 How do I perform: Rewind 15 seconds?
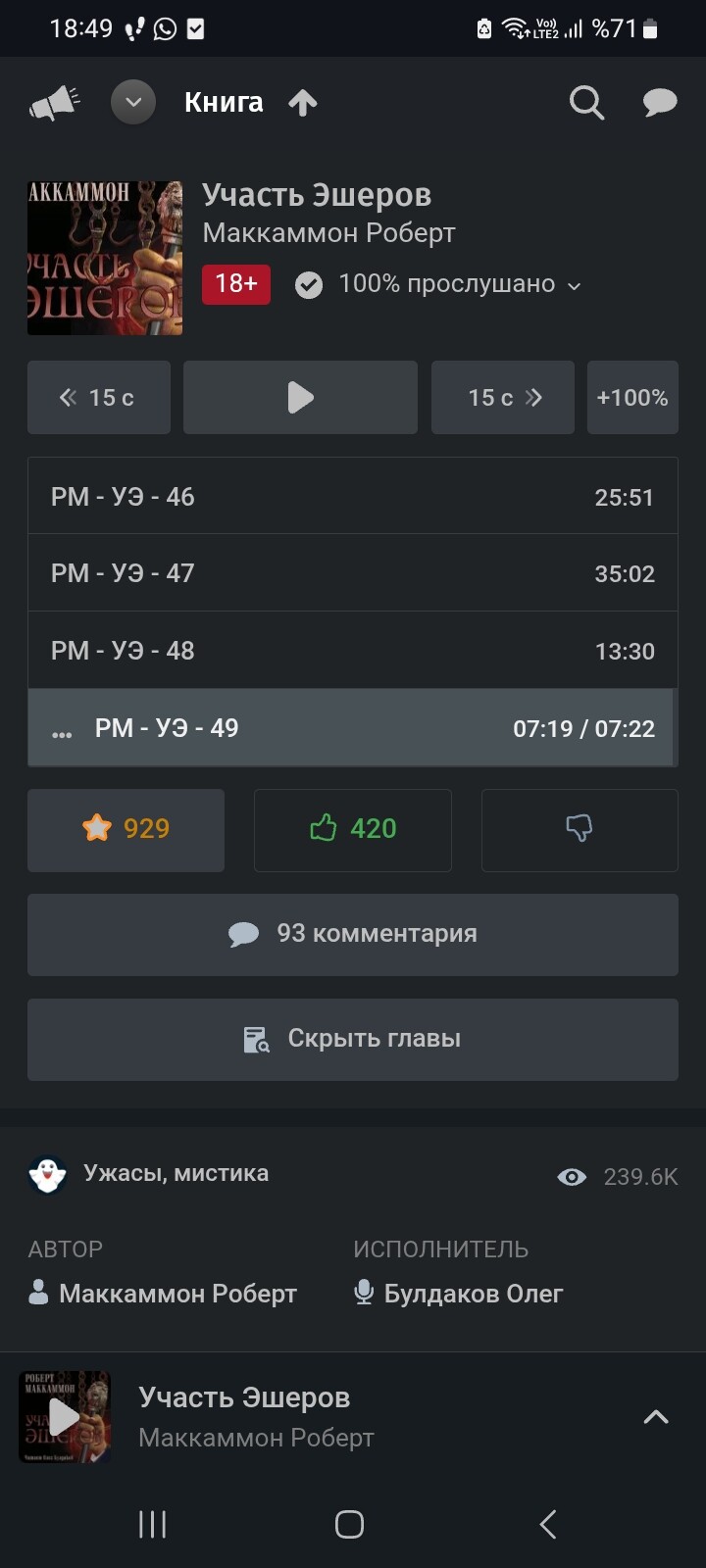pos(98,398)
